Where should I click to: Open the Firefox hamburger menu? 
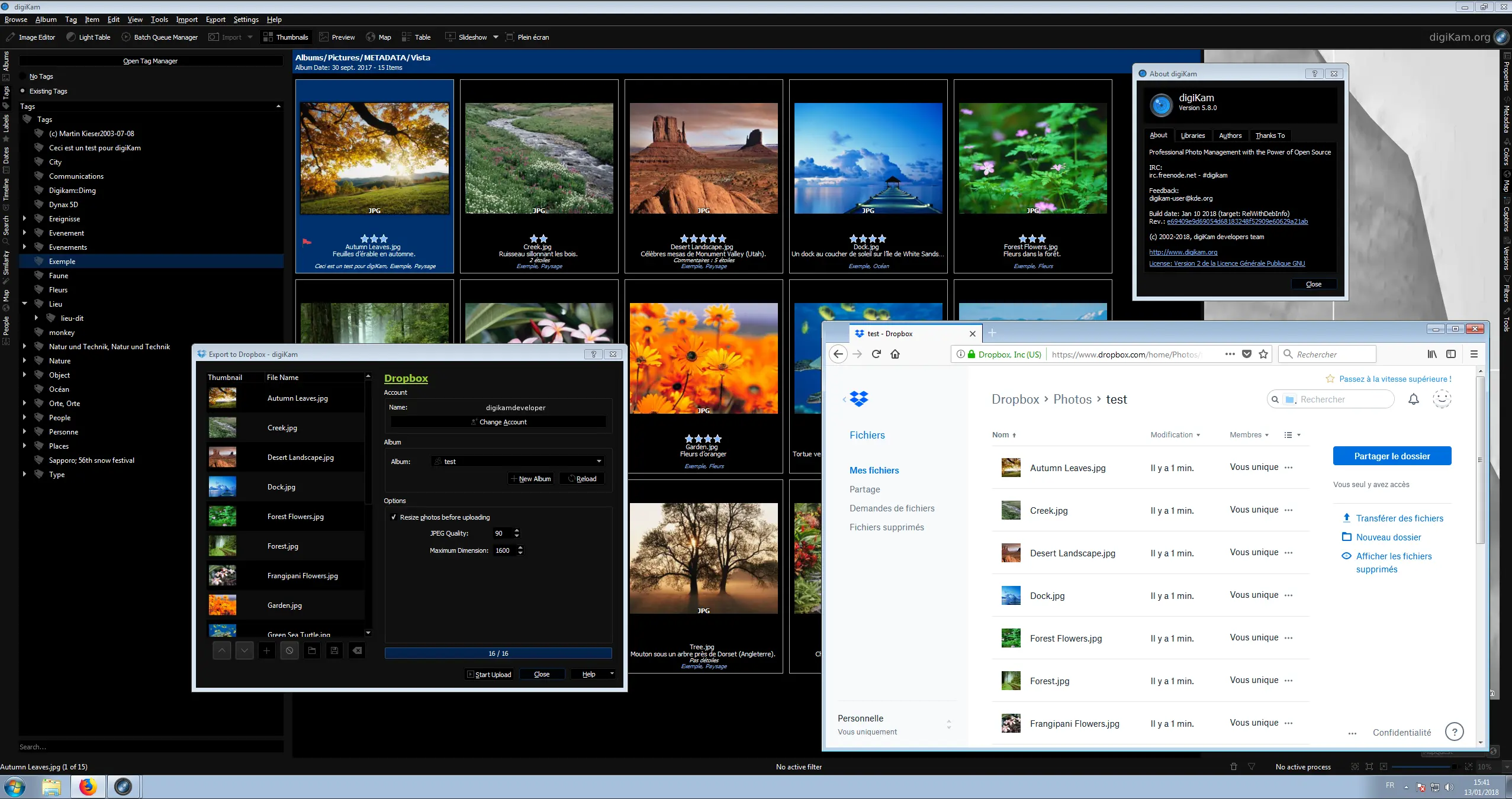(1474, 354)
